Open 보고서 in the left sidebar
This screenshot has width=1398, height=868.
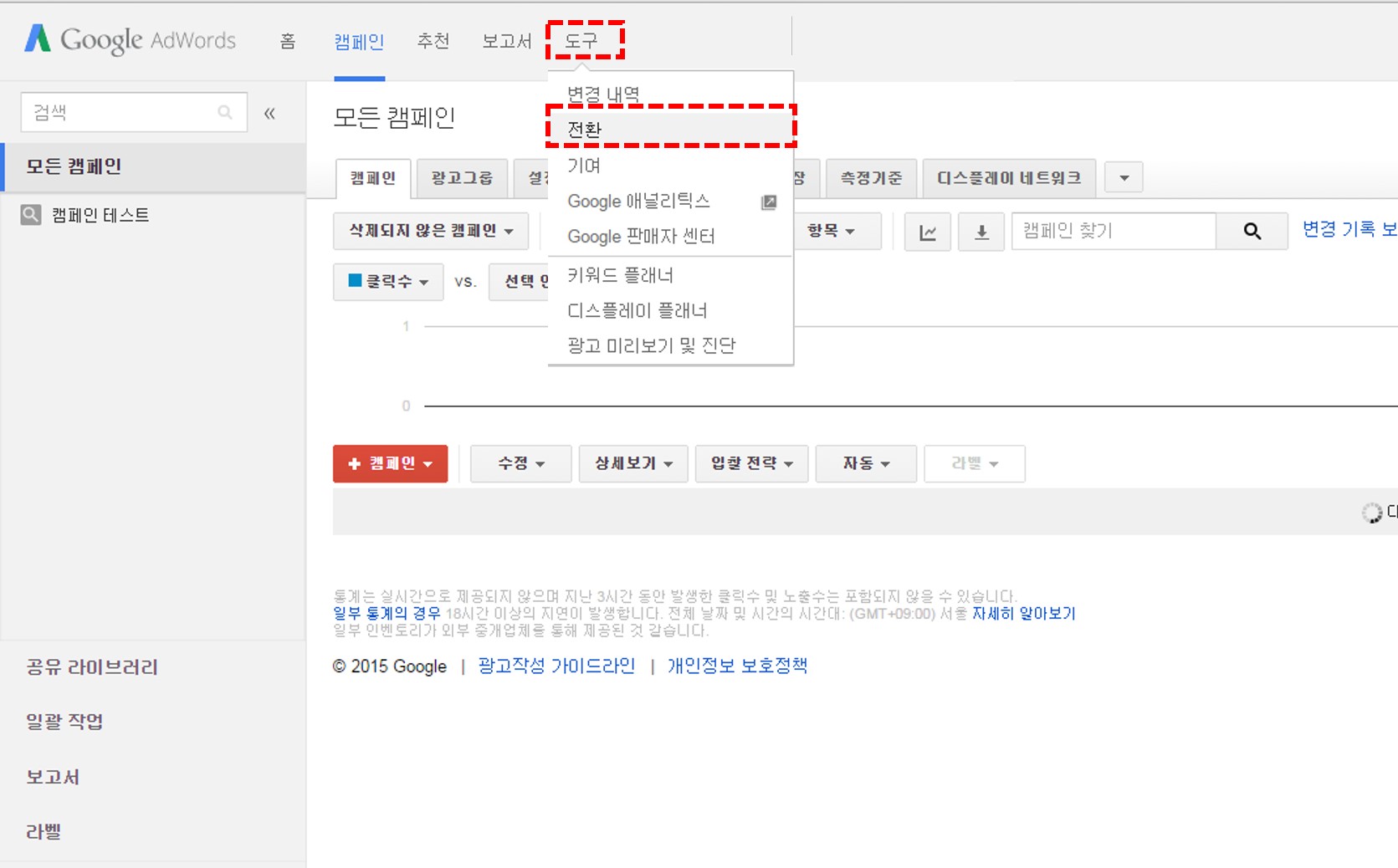(x=53, y=777)
